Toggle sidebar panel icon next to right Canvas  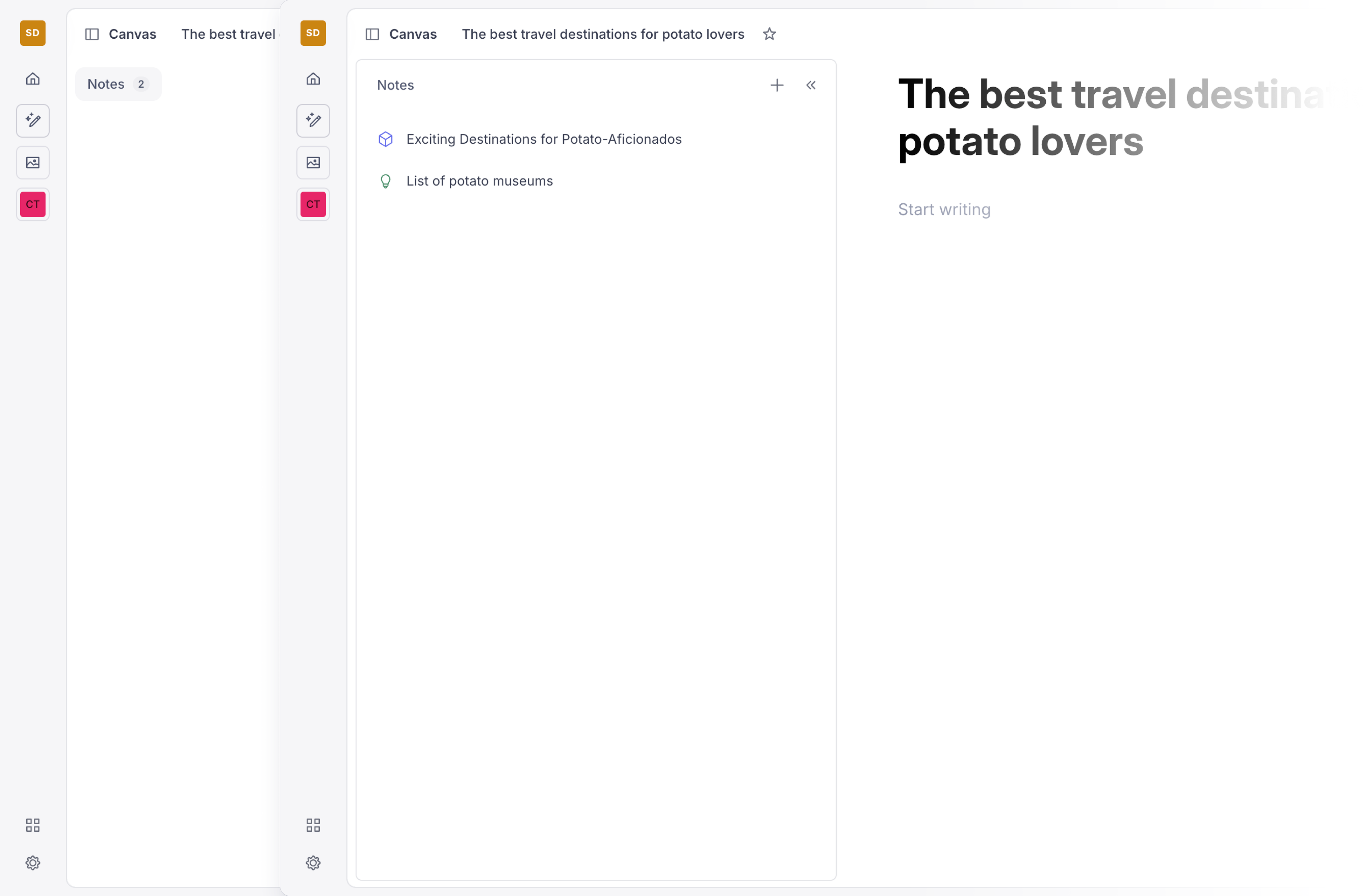(x=372, y=34)
